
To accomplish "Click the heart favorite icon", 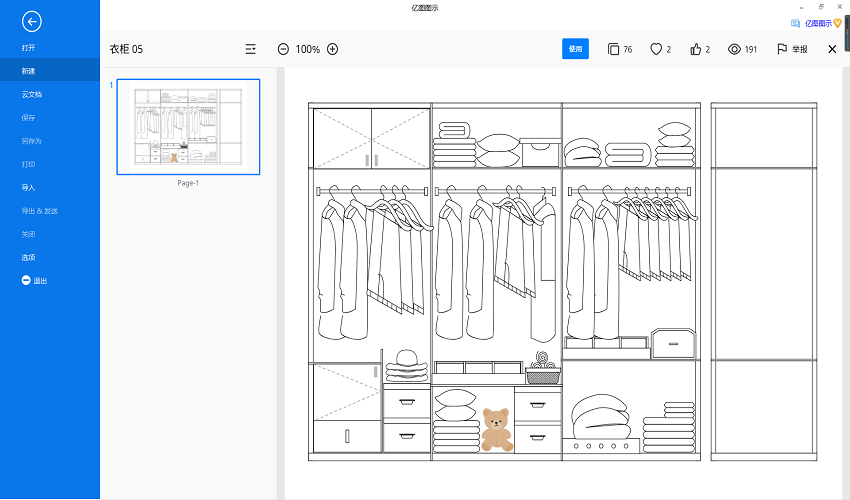I will [x=656, y=49].
